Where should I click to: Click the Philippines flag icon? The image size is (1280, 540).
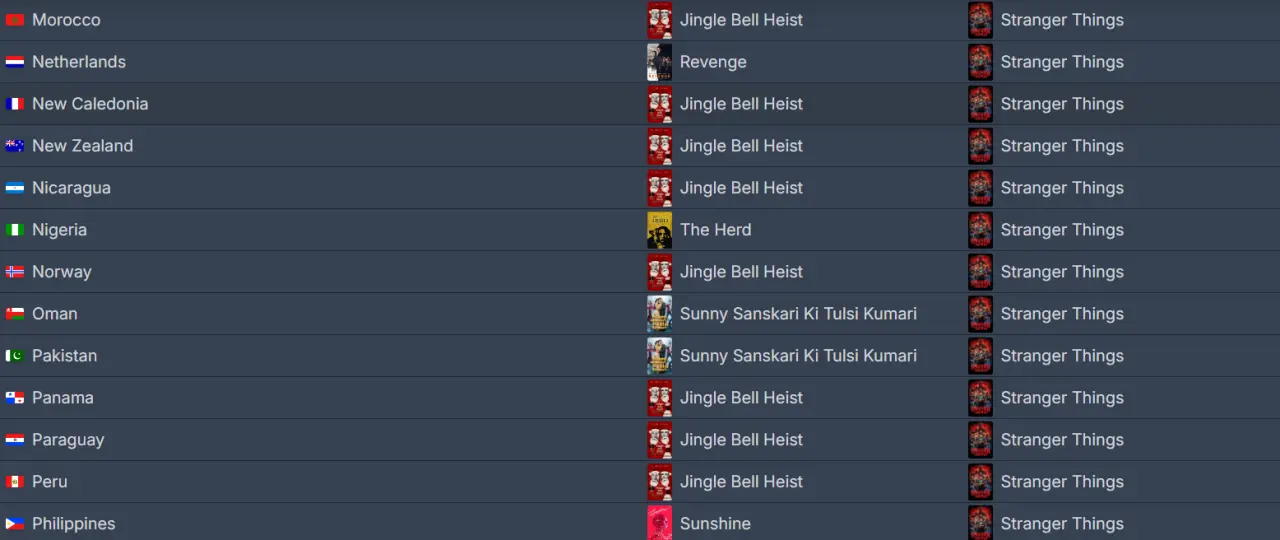point(15,524)
